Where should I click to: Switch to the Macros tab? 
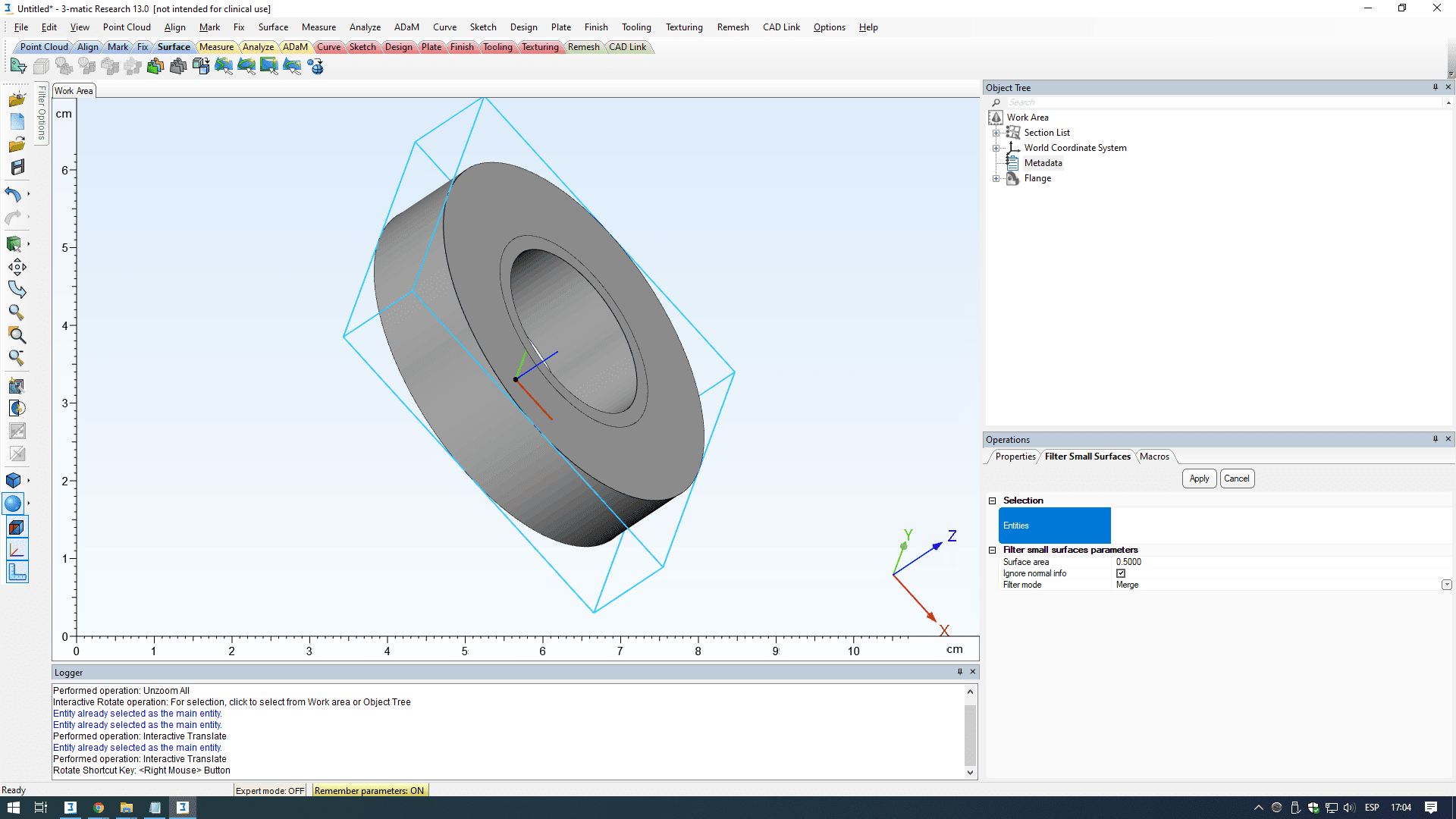1154,457
